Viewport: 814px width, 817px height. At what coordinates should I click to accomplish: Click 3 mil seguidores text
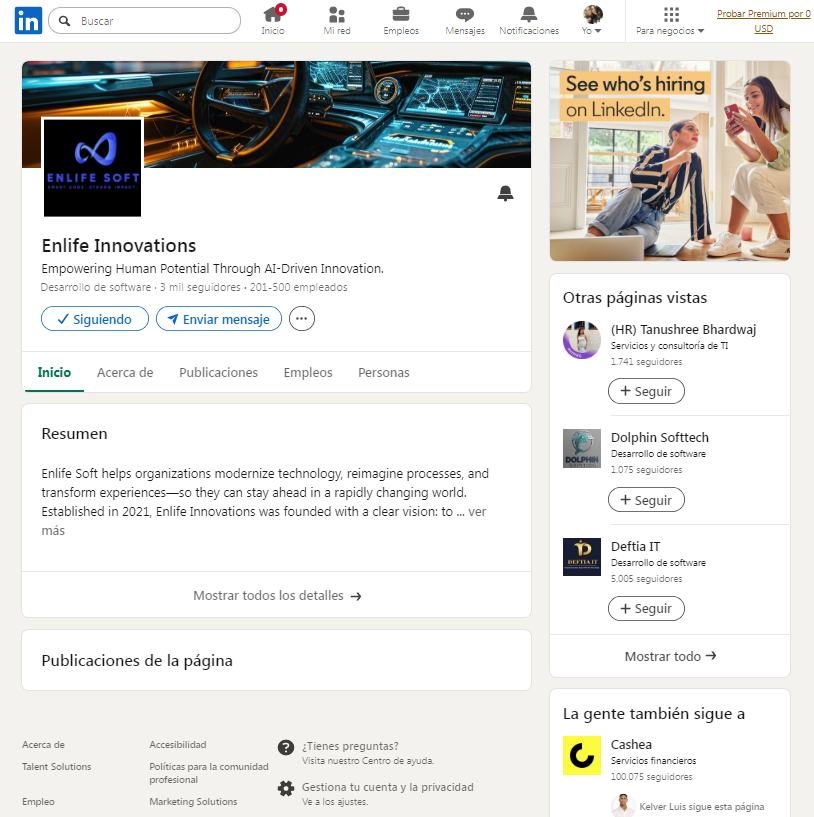click(200, 287)
